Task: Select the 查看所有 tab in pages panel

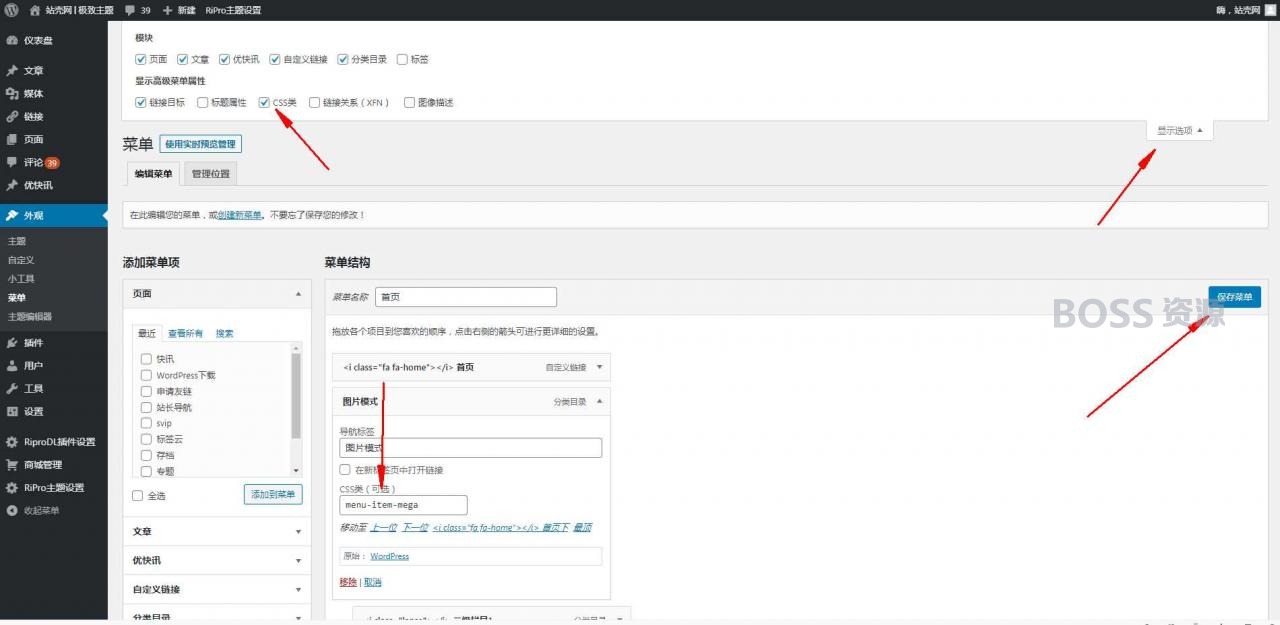Action: [185, 333]
